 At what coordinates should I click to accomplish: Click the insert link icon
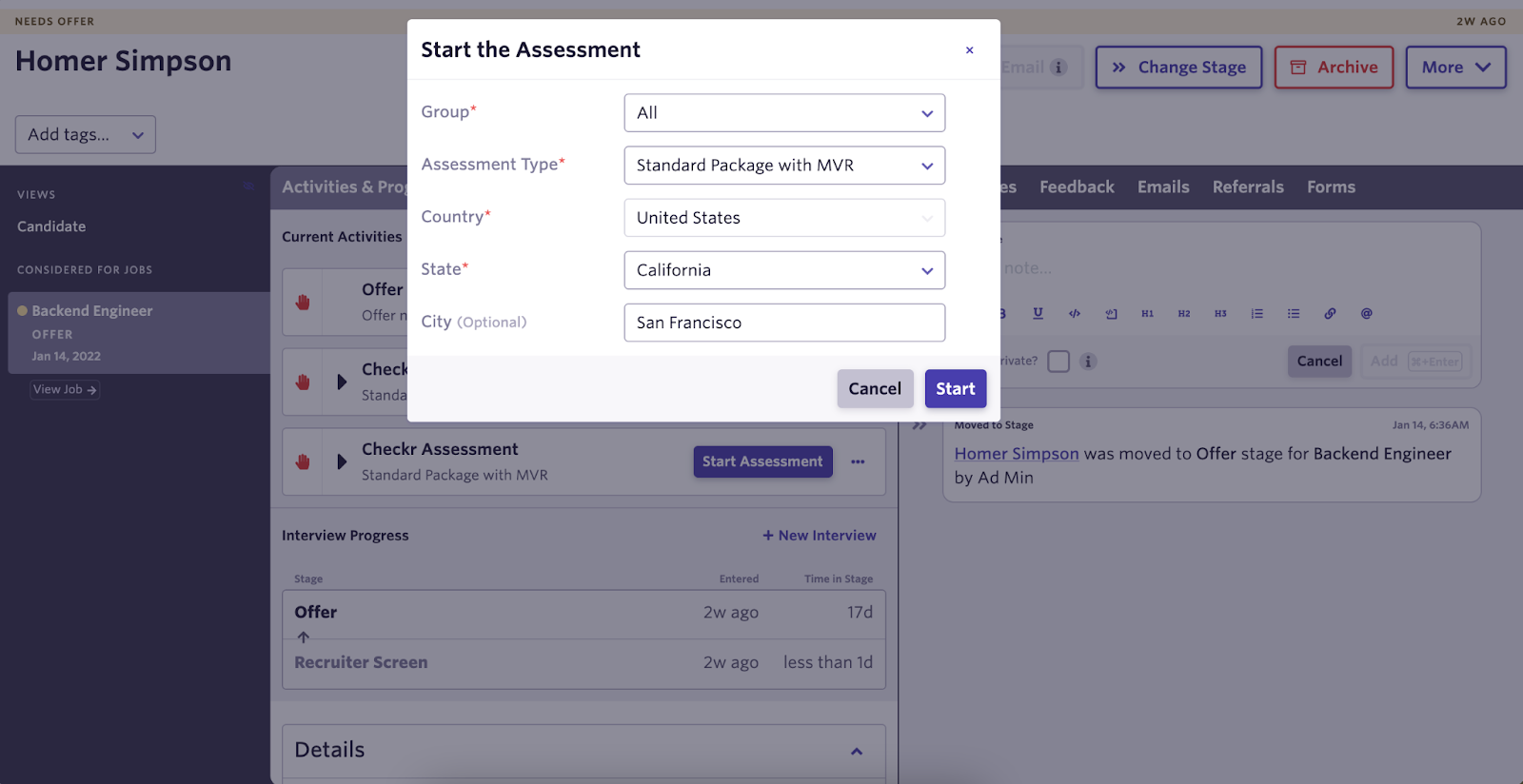[x=1330, y=313]
